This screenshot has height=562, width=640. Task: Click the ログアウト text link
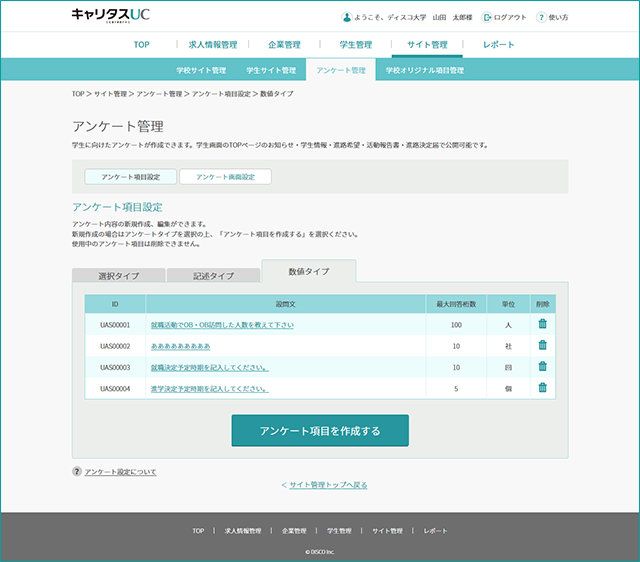(x=510, y=17)
